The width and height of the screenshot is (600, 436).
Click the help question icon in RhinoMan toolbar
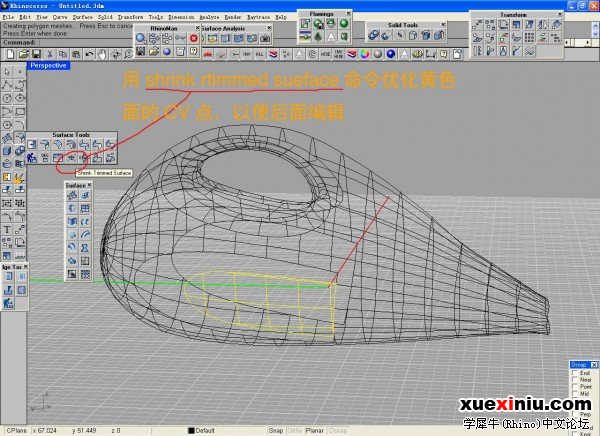194,51
